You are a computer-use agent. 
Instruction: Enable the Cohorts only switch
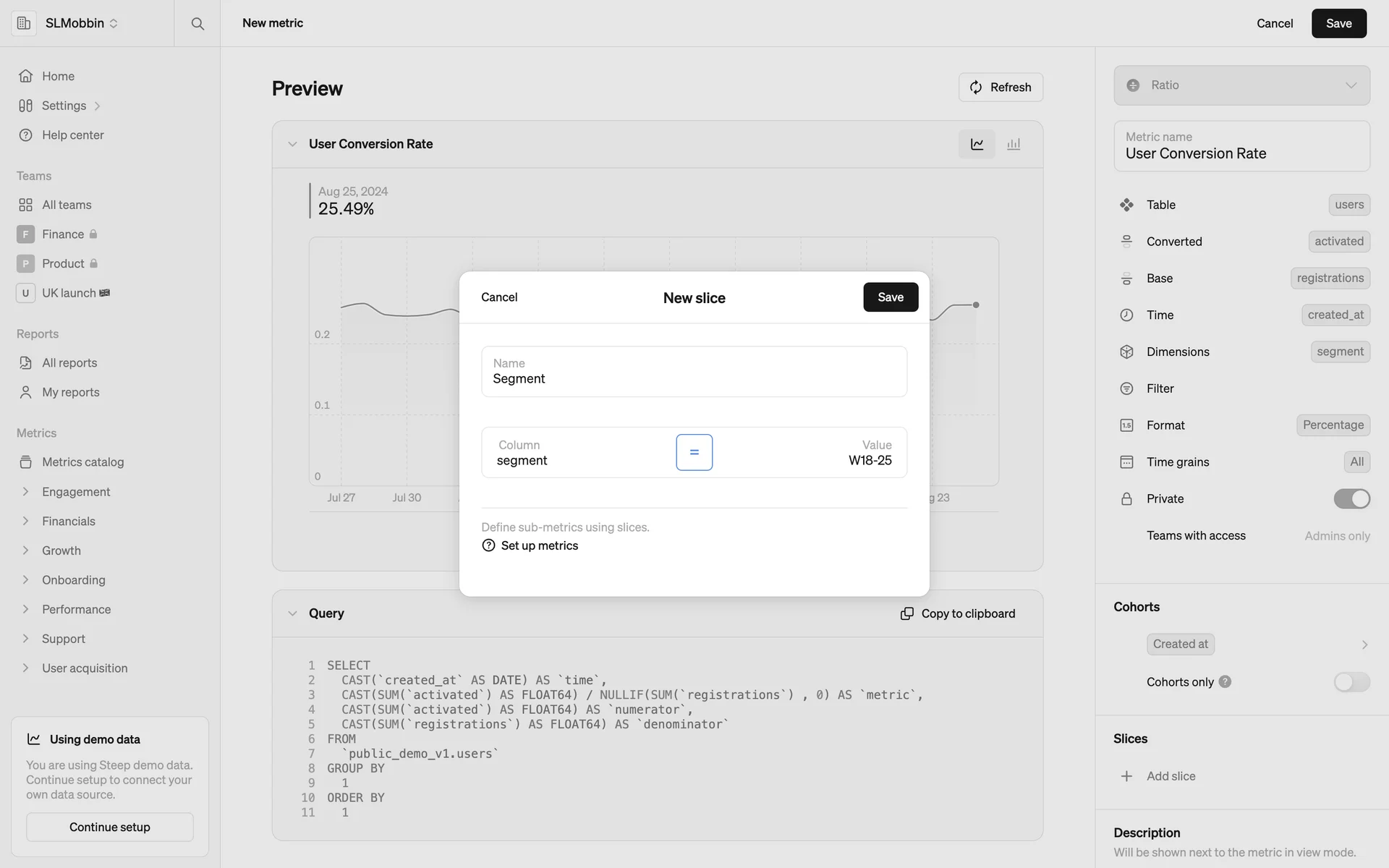point(1351,681)
